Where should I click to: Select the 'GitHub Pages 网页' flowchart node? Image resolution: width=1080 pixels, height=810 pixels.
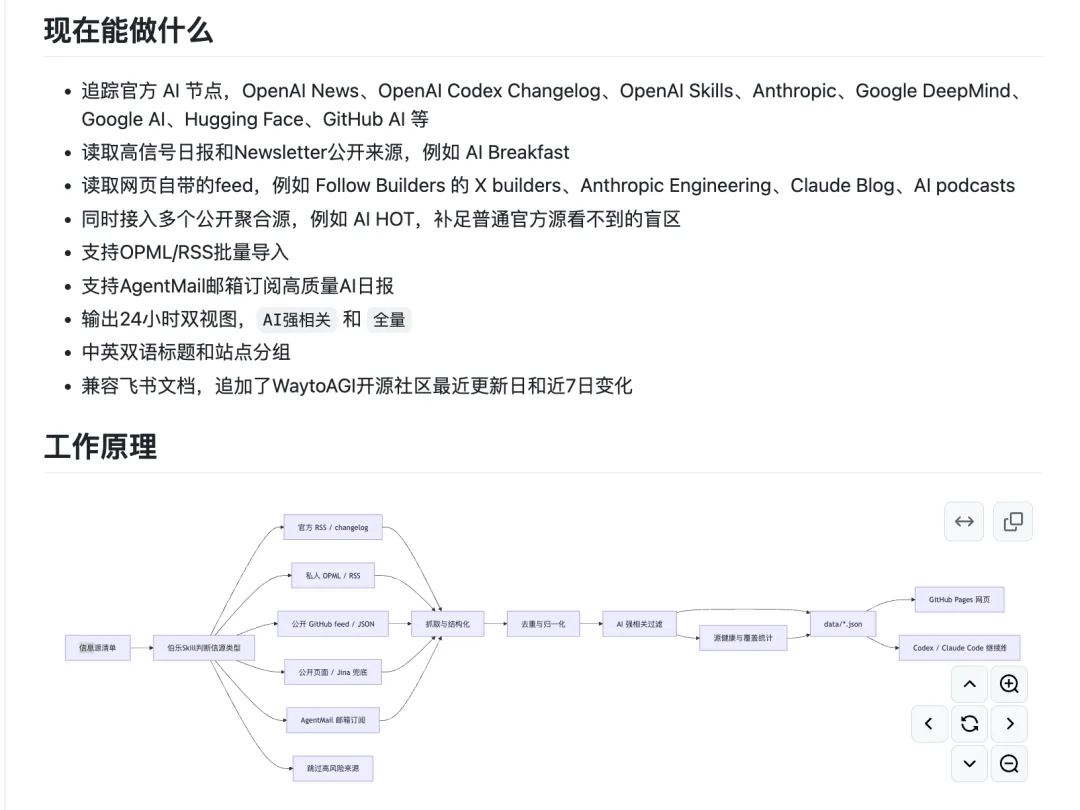click(x=959, y=600)
